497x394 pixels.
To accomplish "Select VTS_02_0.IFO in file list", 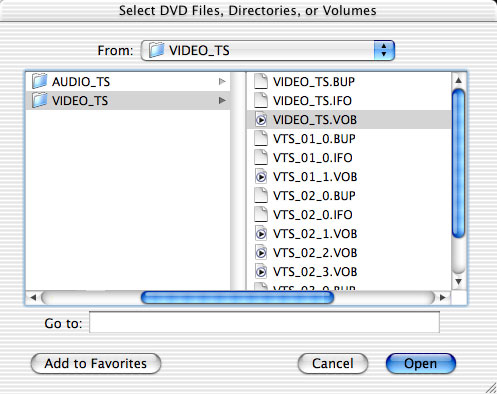I will [x=349, y=215].
